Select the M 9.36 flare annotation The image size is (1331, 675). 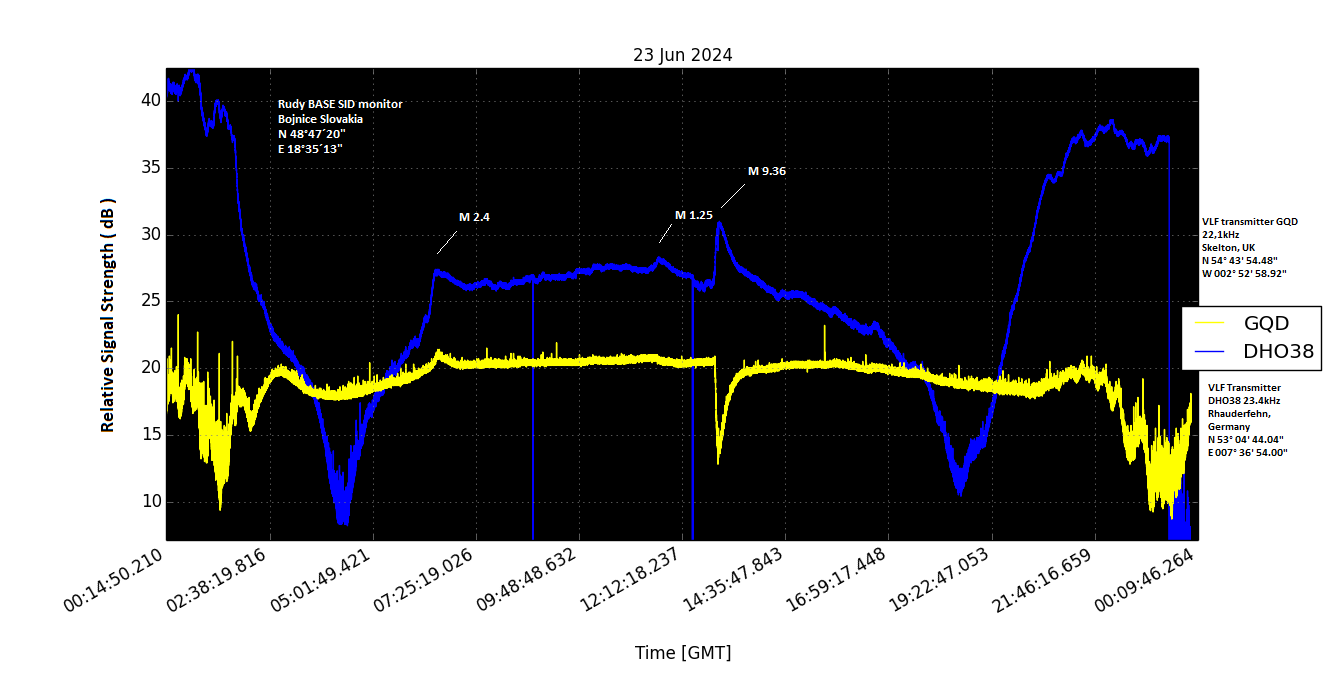(x=767, y=171)
